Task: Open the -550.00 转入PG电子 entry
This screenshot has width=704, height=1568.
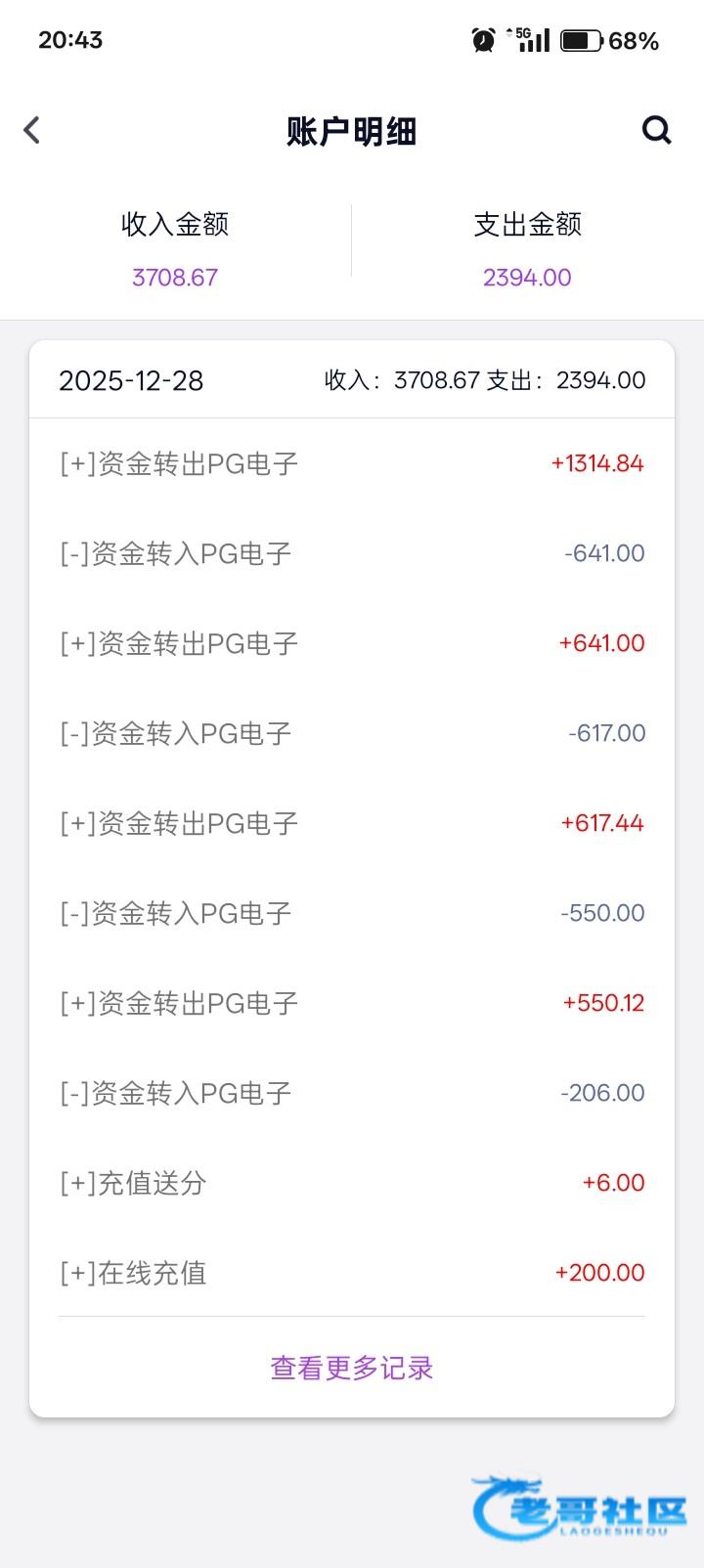Action: pyautogui.click(x=352, y=913)
